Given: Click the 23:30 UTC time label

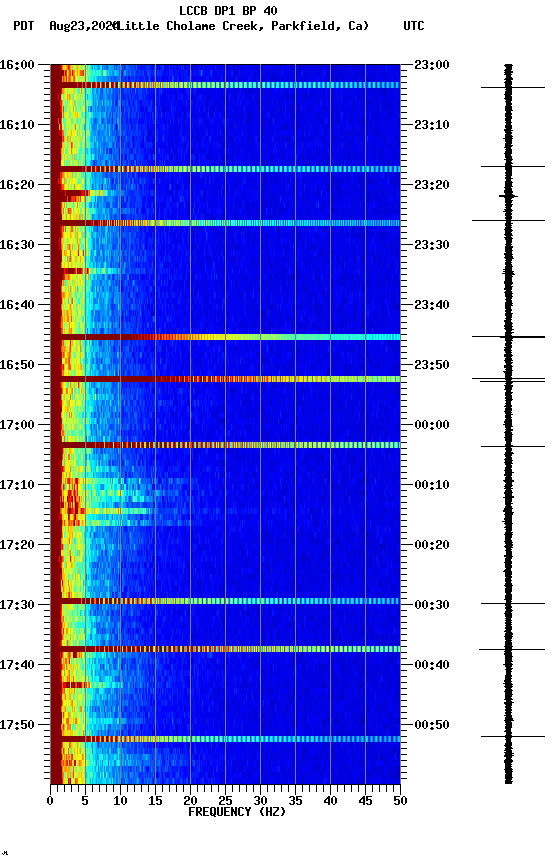Looking at the screenshot, I should pos(432,245).
